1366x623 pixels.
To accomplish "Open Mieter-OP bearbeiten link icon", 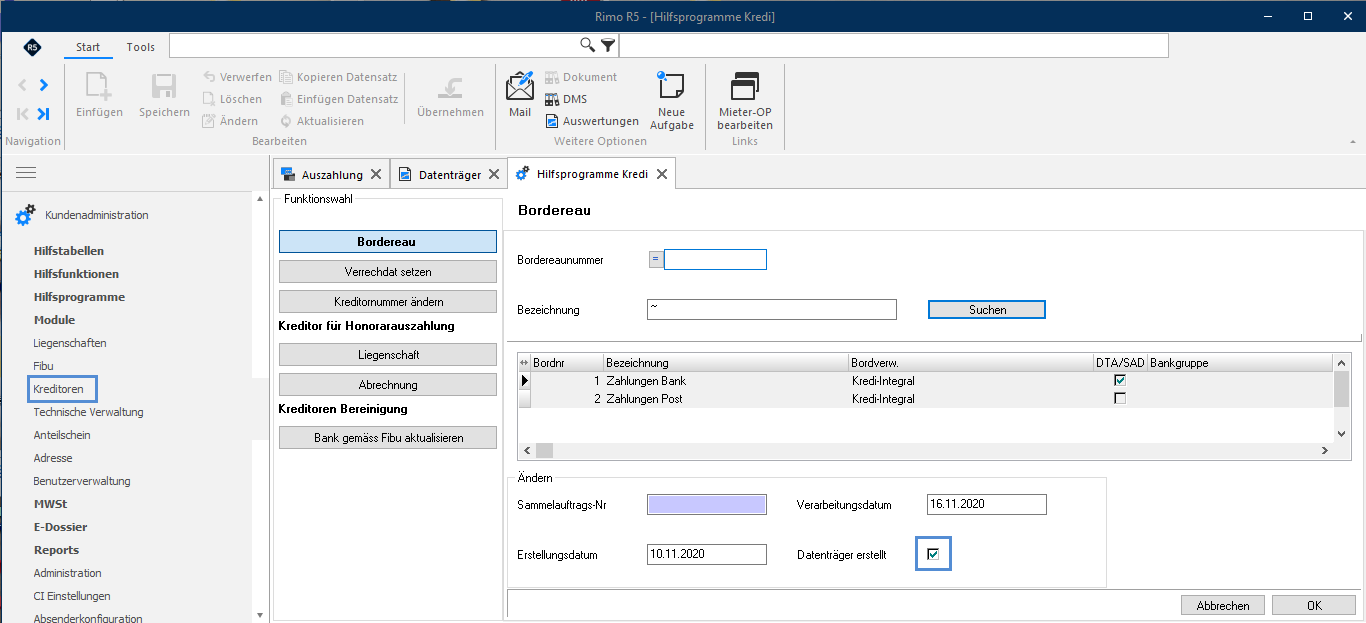I will (745, 87).
